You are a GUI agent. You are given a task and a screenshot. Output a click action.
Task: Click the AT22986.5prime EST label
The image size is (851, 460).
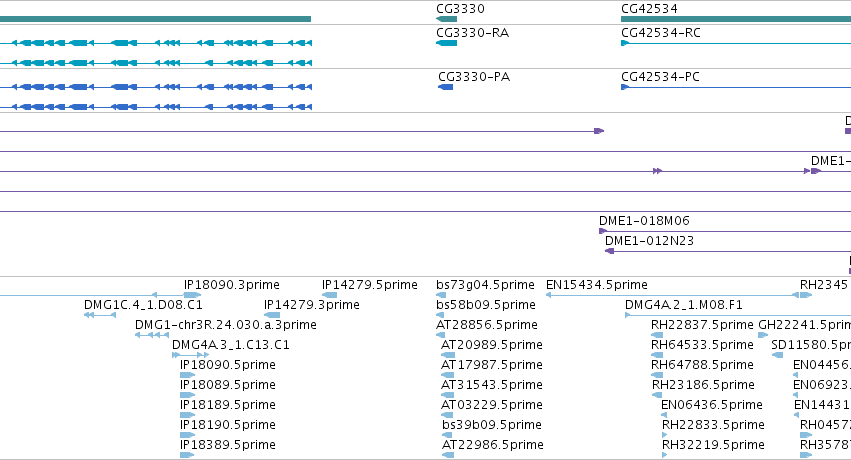(493, 445)
